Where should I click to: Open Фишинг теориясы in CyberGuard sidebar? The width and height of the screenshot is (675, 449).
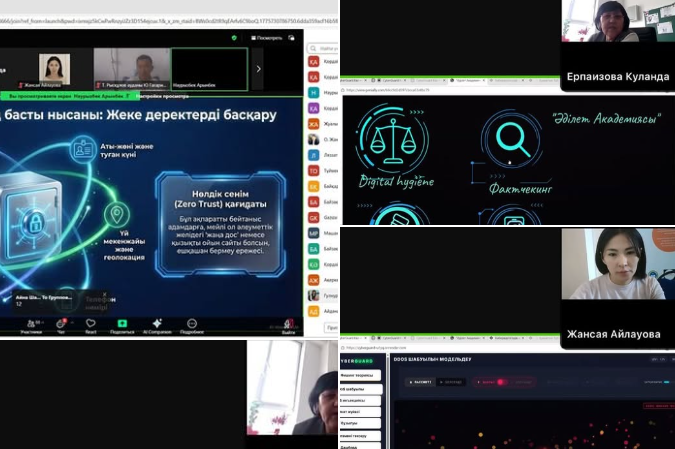(x=360, y=375)
